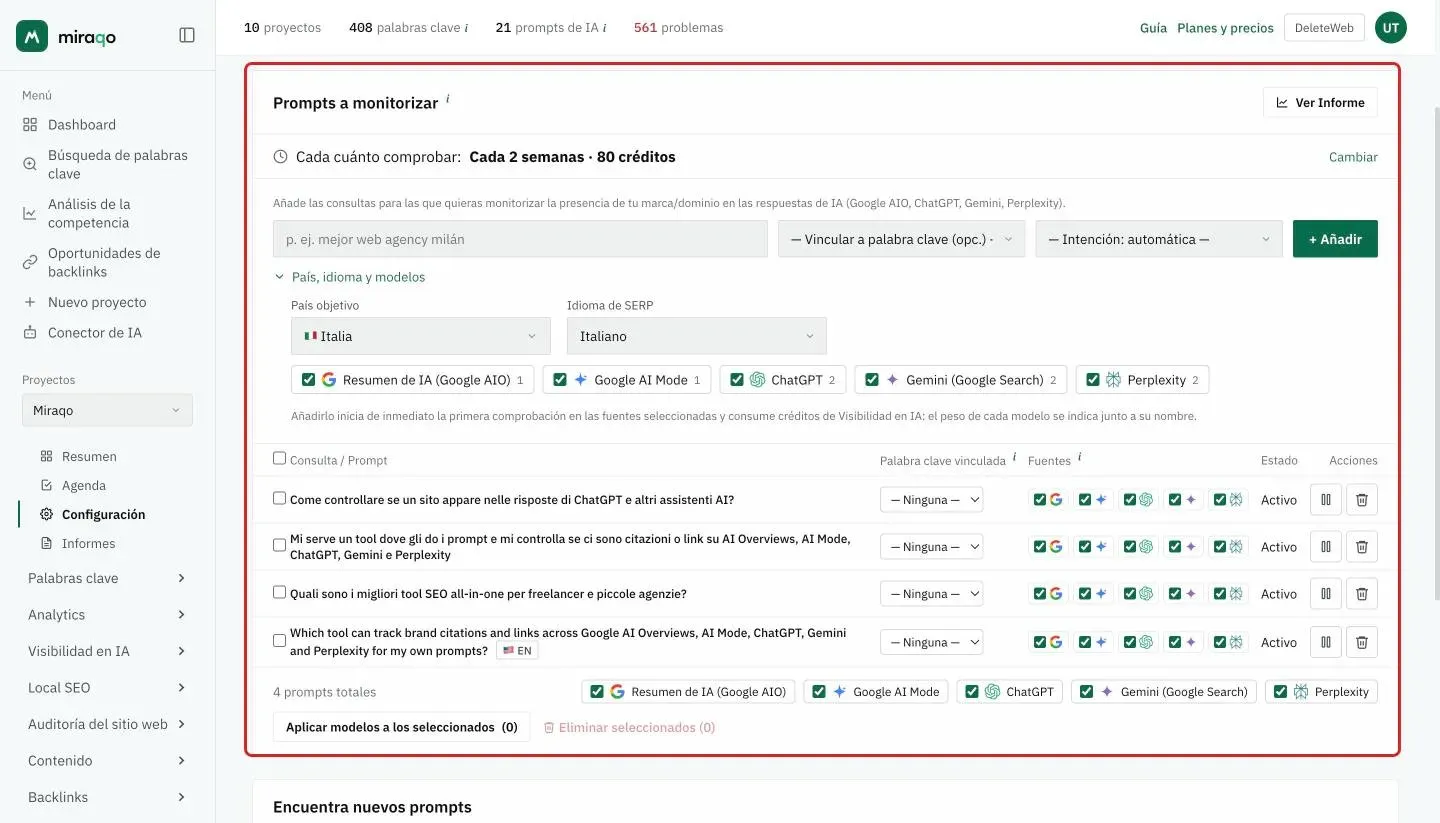Open the Vincular a palabra clave dropdown
This screenshot has width=1440, height=823.
tap(901, 239)
